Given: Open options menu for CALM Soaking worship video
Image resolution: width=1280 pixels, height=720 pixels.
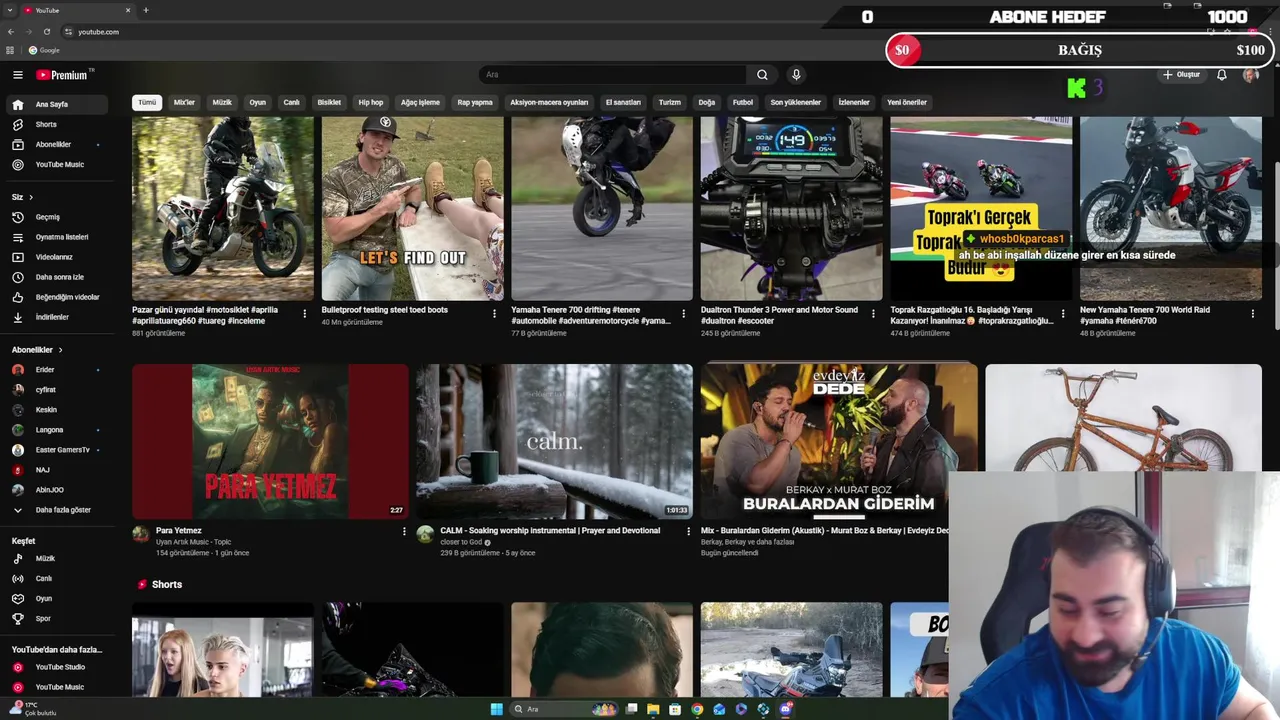Looking at the screenshot, I should pyautogui.click(x=688, y=532).
